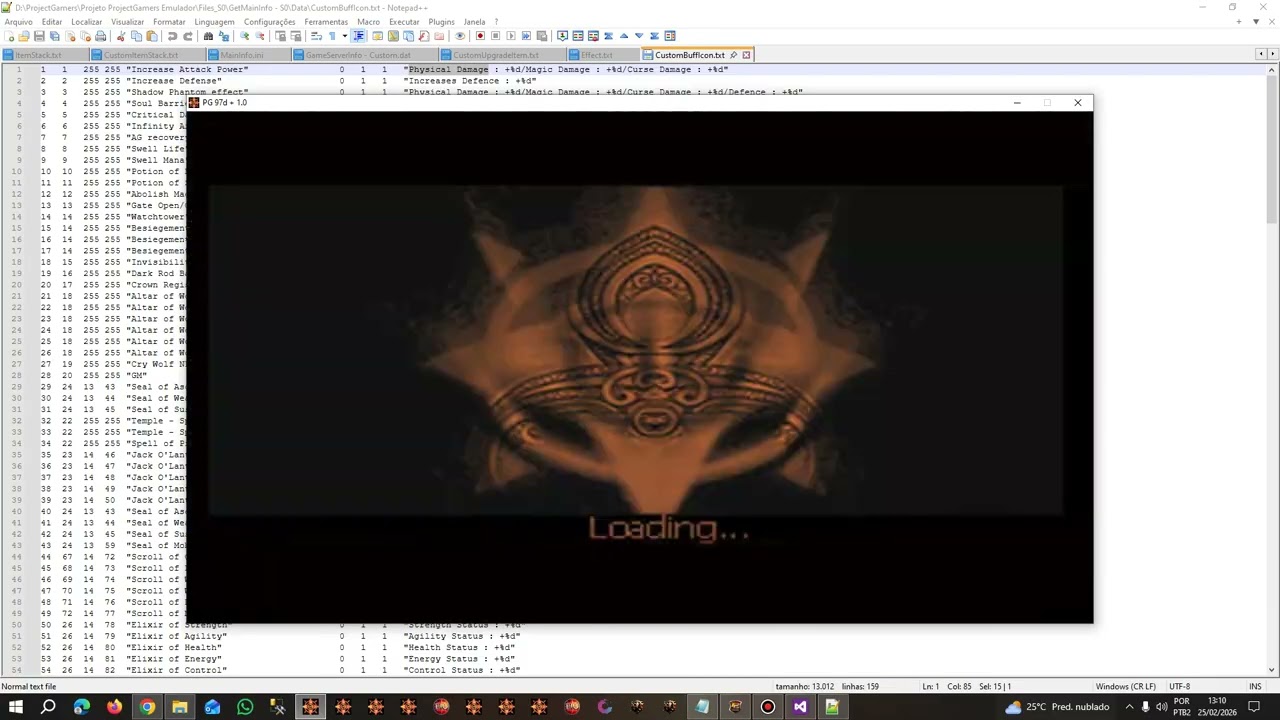Open File Explorer from the taskbar
Viewport: 1280px width, 720px height.
180,707
